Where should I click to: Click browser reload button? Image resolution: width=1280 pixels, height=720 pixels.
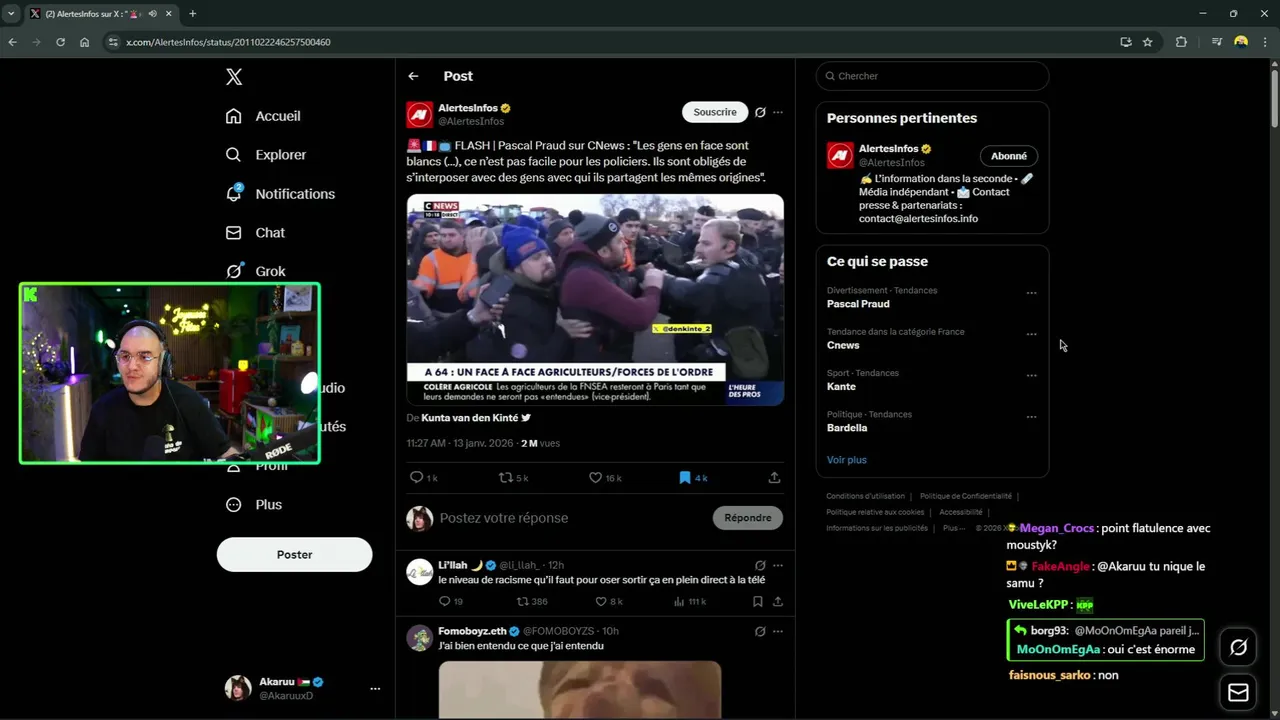60,42
